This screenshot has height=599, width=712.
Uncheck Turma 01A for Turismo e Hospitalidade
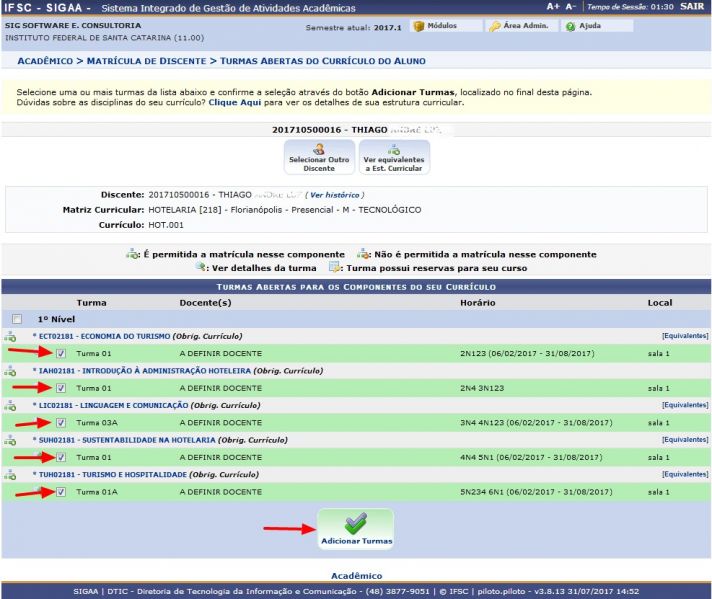pos(62,492)
